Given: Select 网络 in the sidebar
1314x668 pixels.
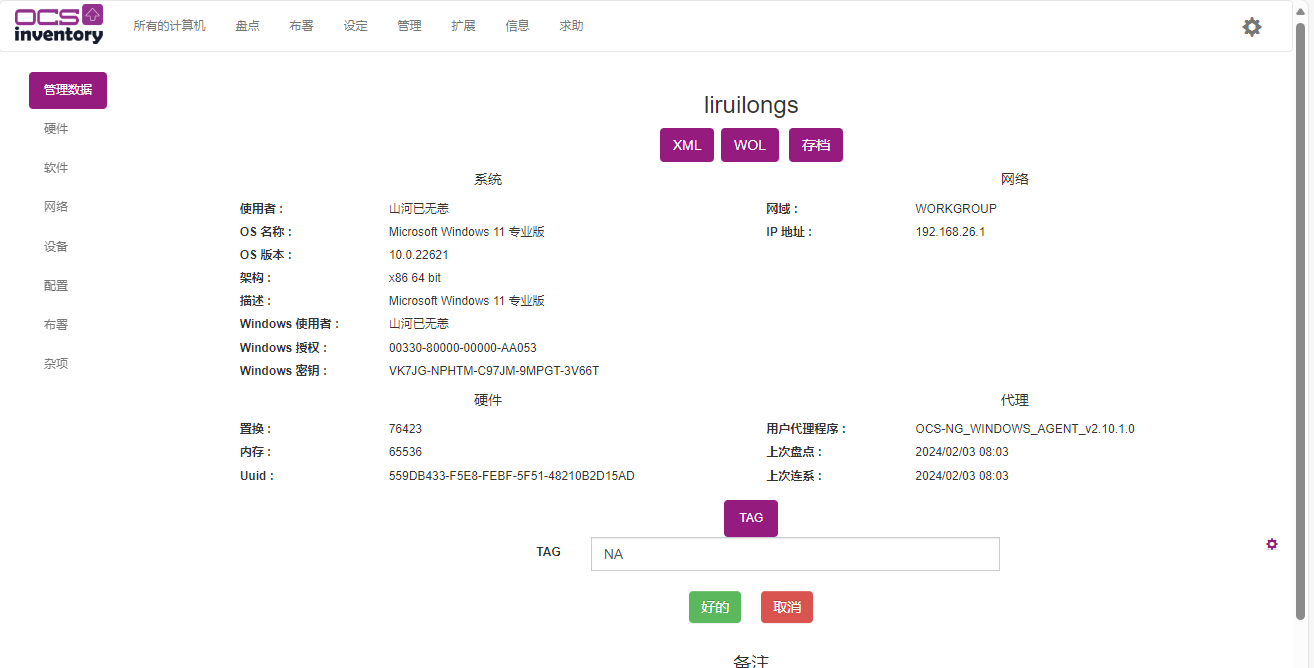Looking at the screenshot, I should coord(56,207).
